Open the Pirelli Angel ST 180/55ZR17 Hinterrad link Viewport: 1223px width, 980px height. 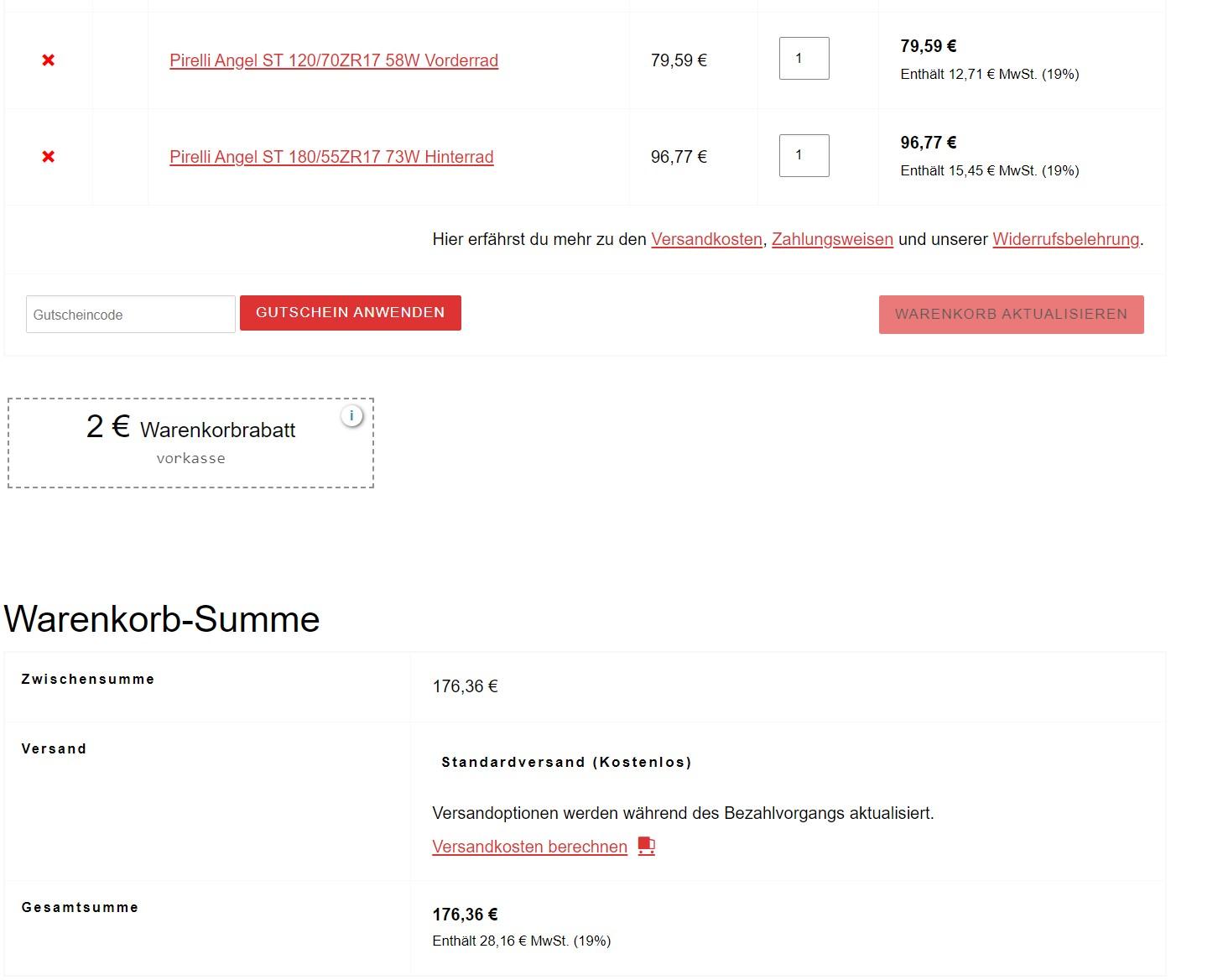pyautogui.click(x=331, y=157)
